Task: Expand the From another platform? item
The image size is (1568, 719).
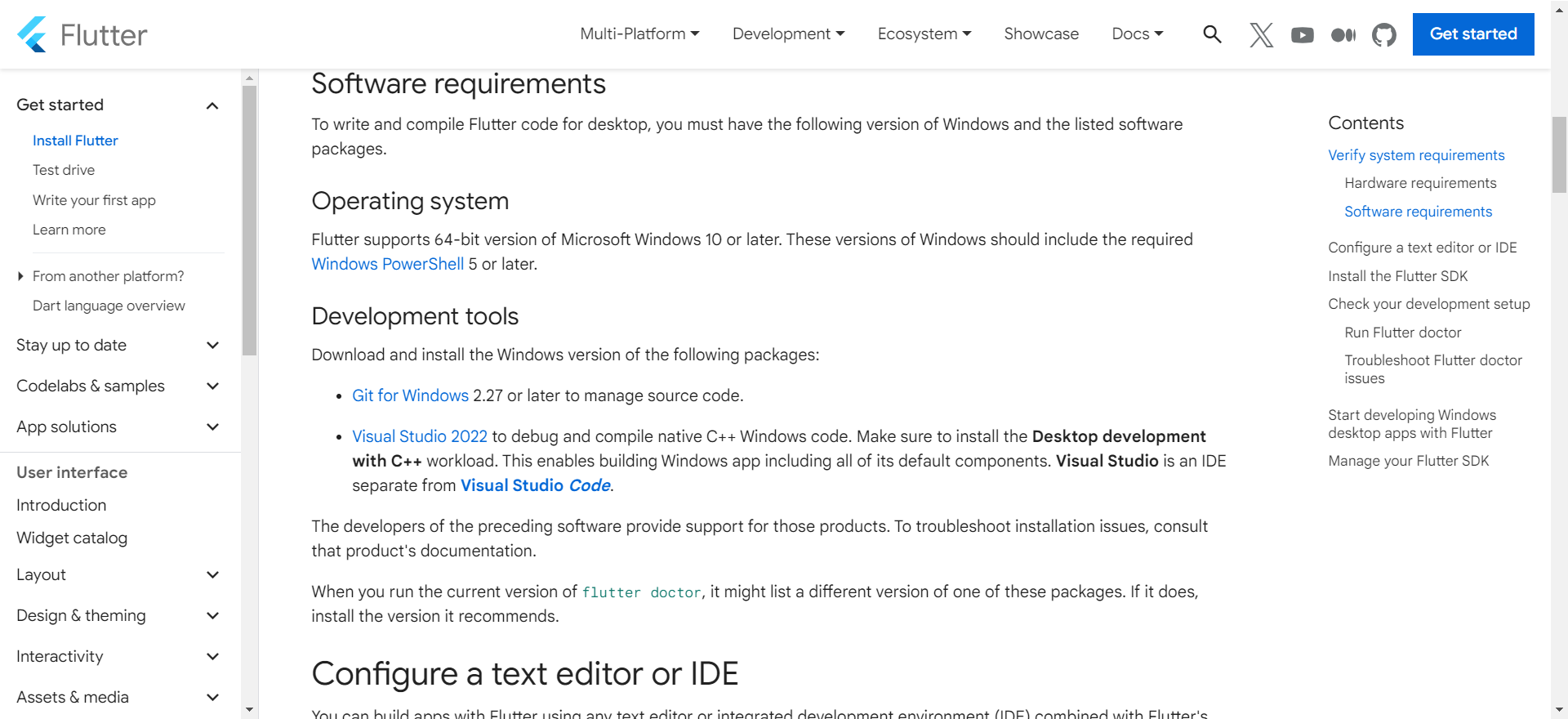Action: pos(21,276)
